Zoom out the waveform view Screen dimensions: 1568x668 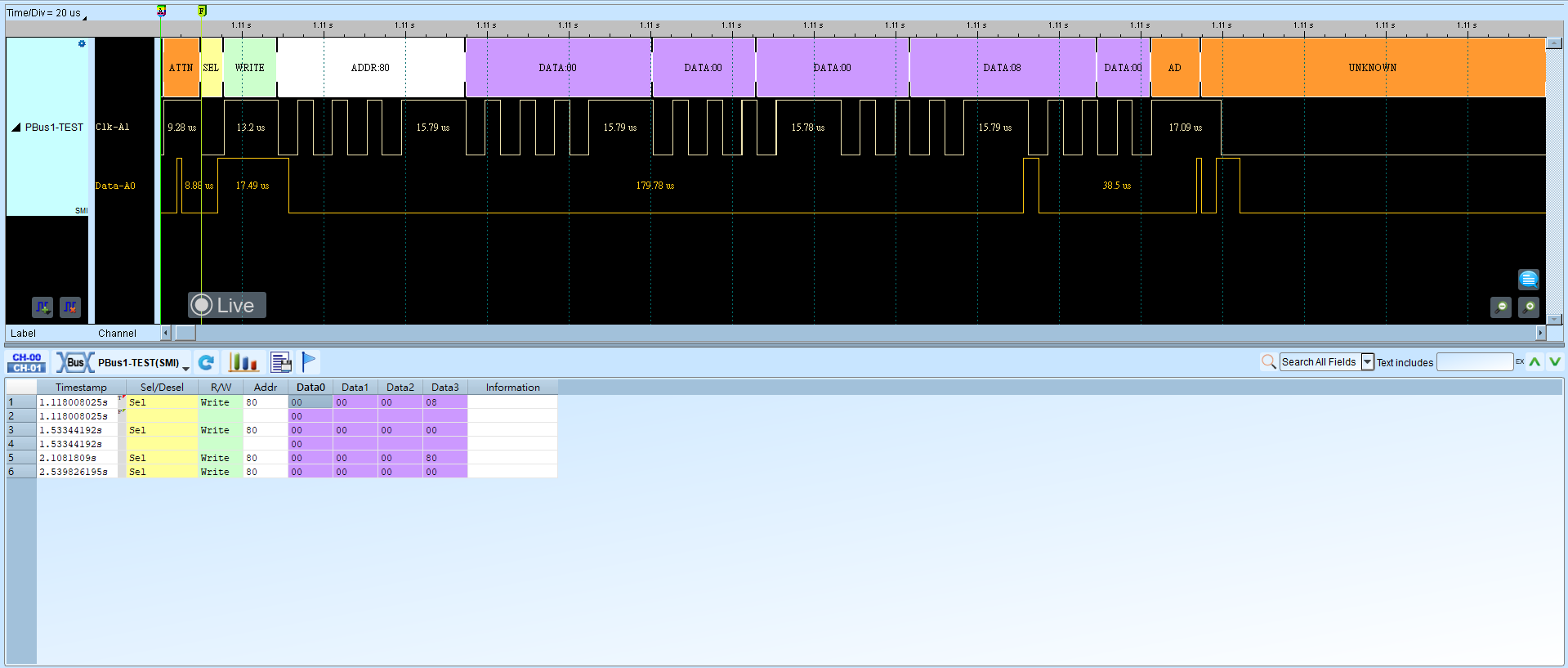tap(1501, 307)
